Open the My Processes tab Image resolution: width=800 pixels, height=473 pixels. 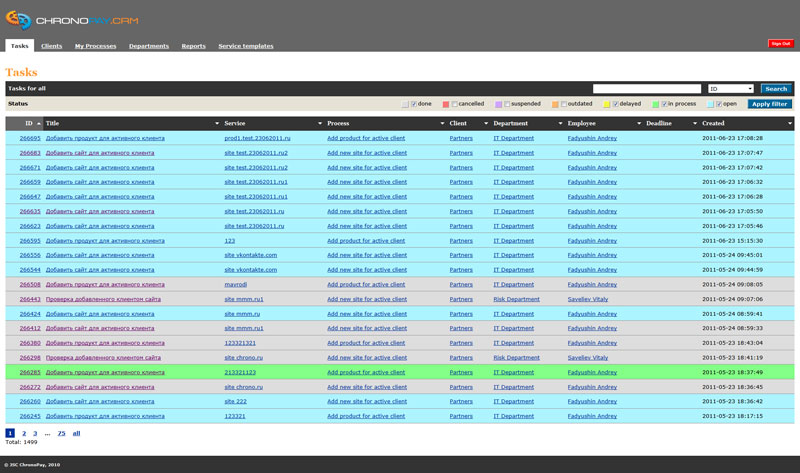[x=95, y=46]
